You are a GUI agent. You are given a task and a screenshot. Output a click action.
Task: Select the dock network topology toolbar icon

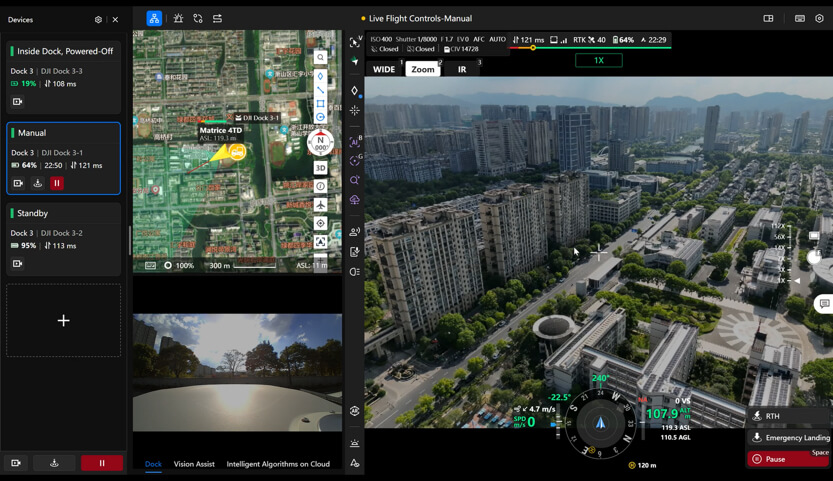pos(154,19)
